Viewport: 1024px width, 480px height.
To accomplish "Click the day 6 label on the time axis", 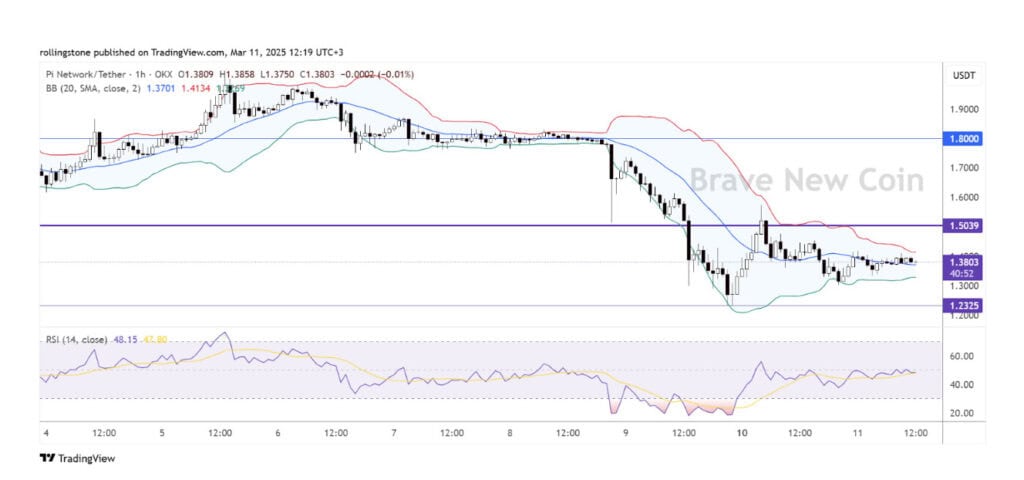I will point(278,433).
